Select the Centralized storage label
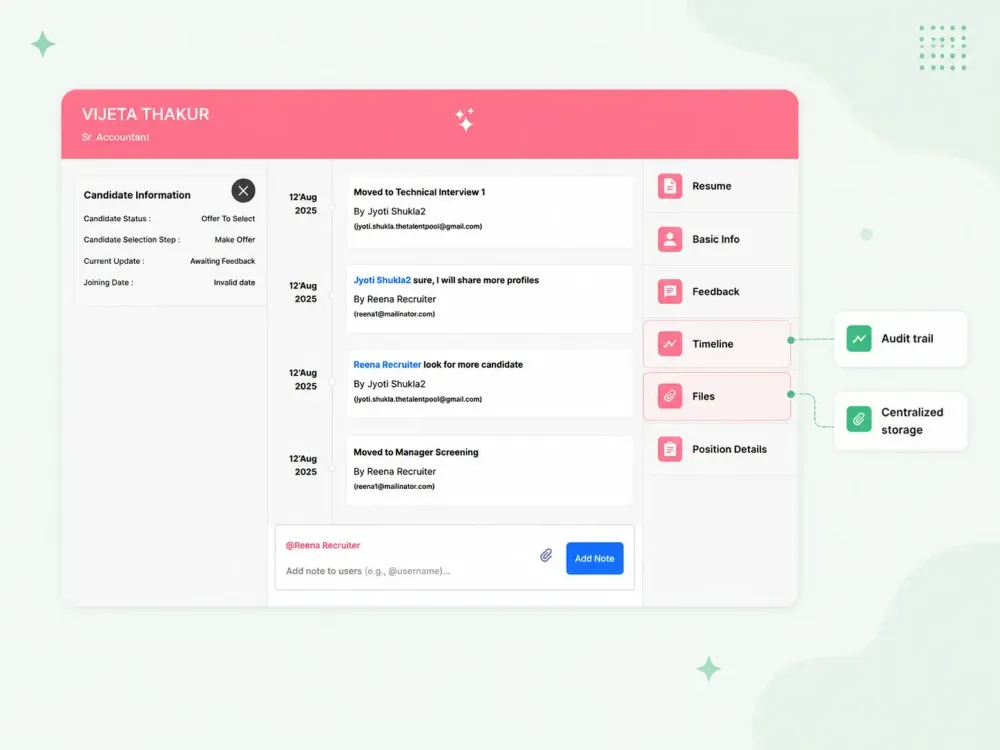Screen dimensions: 1000x750 (912, 421)
